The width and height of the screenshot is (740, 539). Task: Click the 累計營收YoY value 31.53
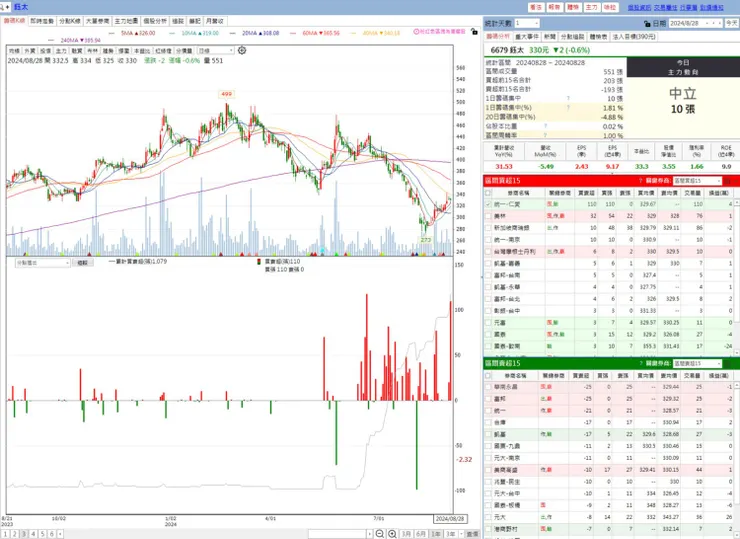click(x=504, y=167)
